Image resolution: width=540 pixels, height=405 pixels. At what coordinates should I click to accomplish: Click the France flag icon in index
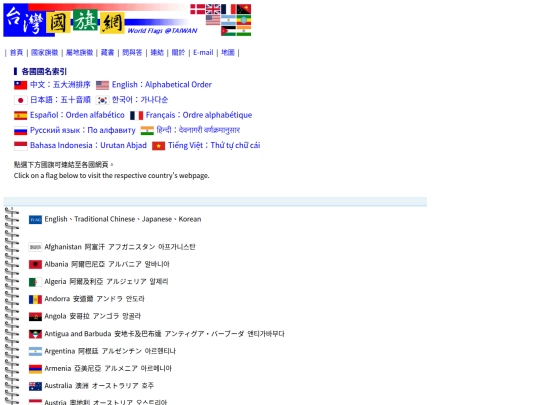coord(136,115)
